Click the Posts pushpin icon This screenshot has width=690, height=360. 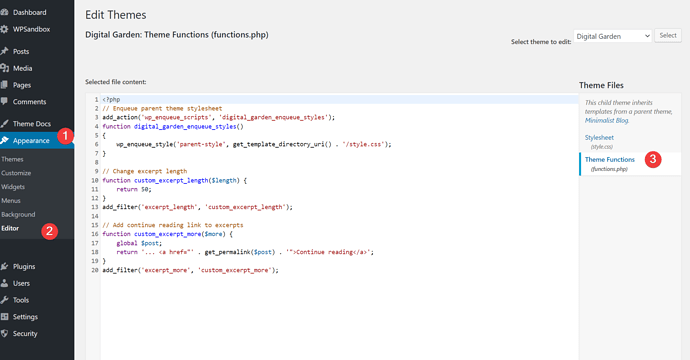pos(4,51)
